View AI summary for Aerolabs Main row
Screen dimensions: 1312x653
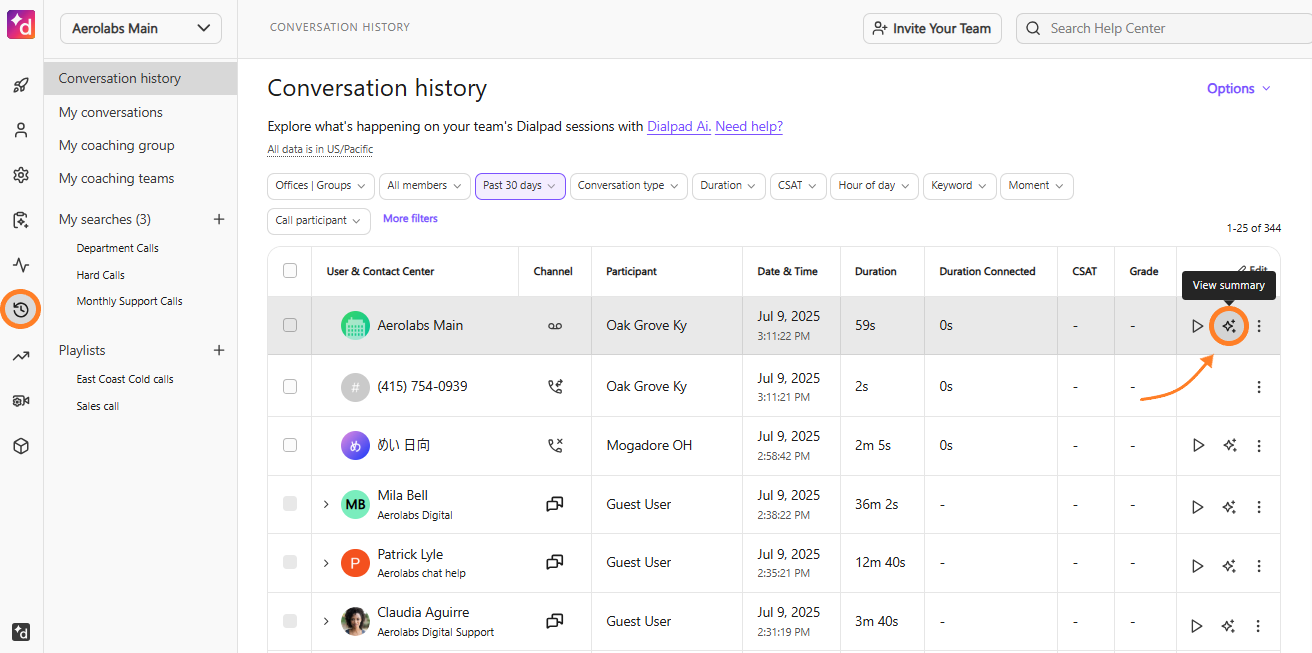point(1229,326)
